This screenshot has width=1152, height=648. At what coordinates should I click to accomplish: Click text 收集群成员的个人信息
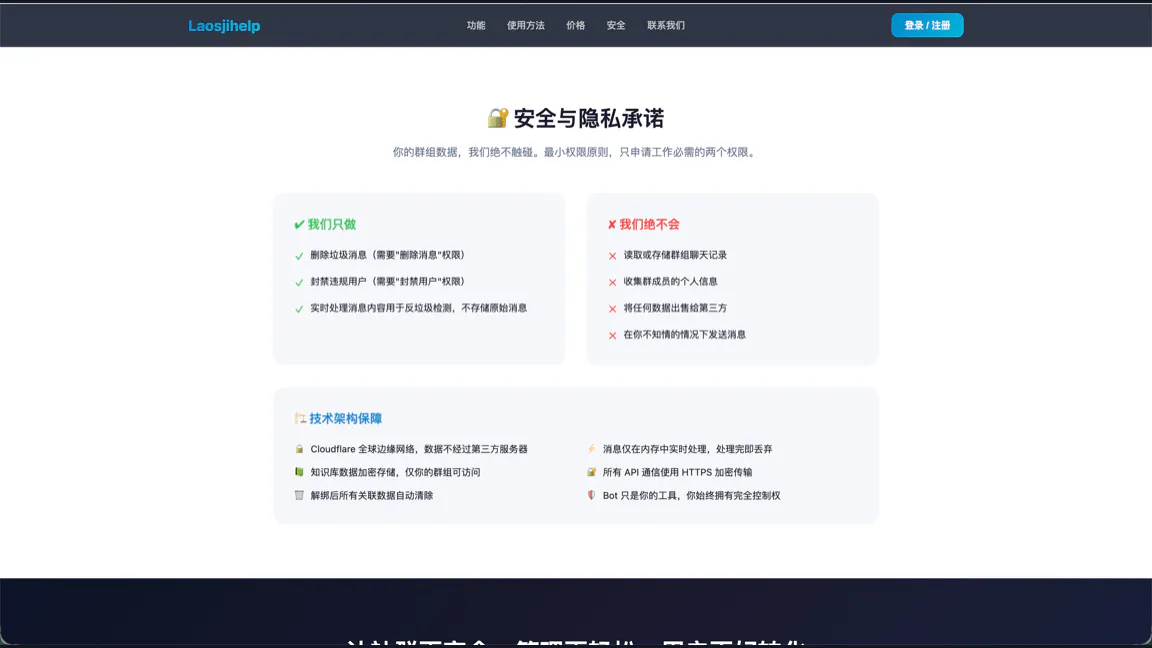pos(671,281)
